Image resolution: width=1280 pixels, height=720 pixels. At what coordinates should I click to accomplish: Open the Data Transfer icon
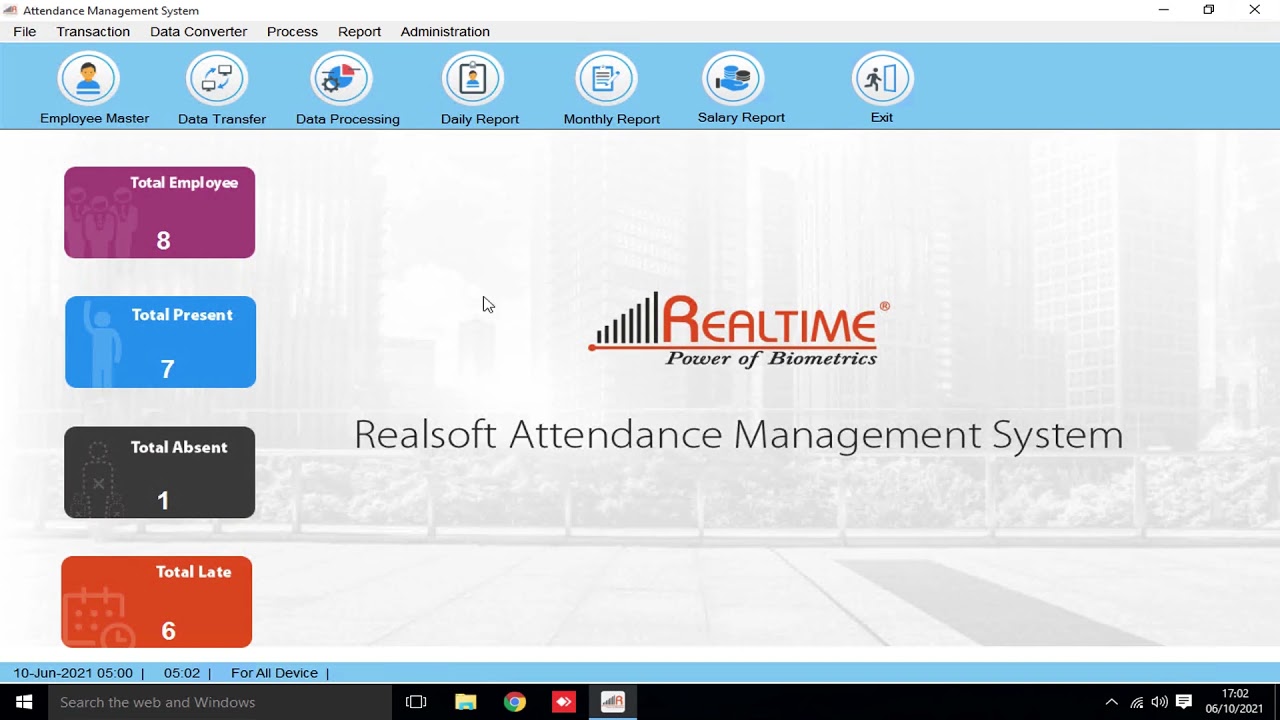pos(217,79)
